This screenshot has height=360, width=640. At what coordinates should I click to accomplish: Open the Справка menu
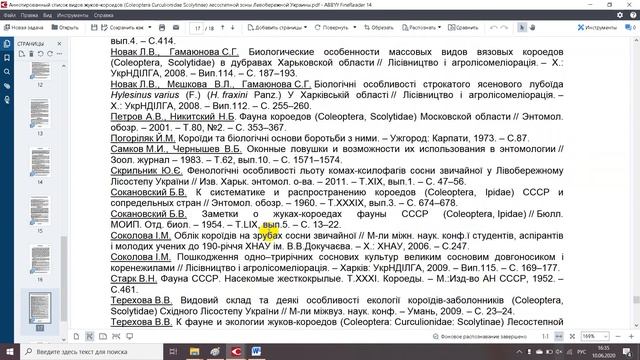click(x=104, y=15)
